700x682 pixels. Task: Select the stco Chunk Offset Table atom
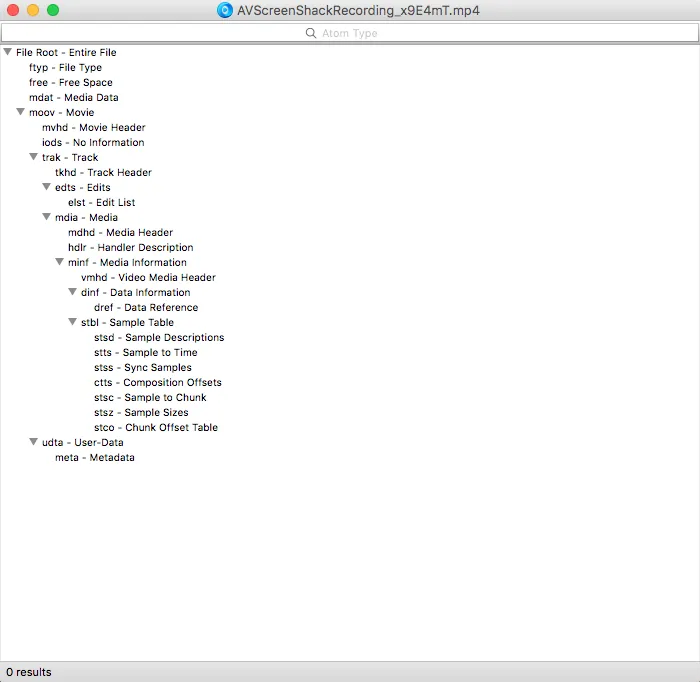[x=155, y=427]
